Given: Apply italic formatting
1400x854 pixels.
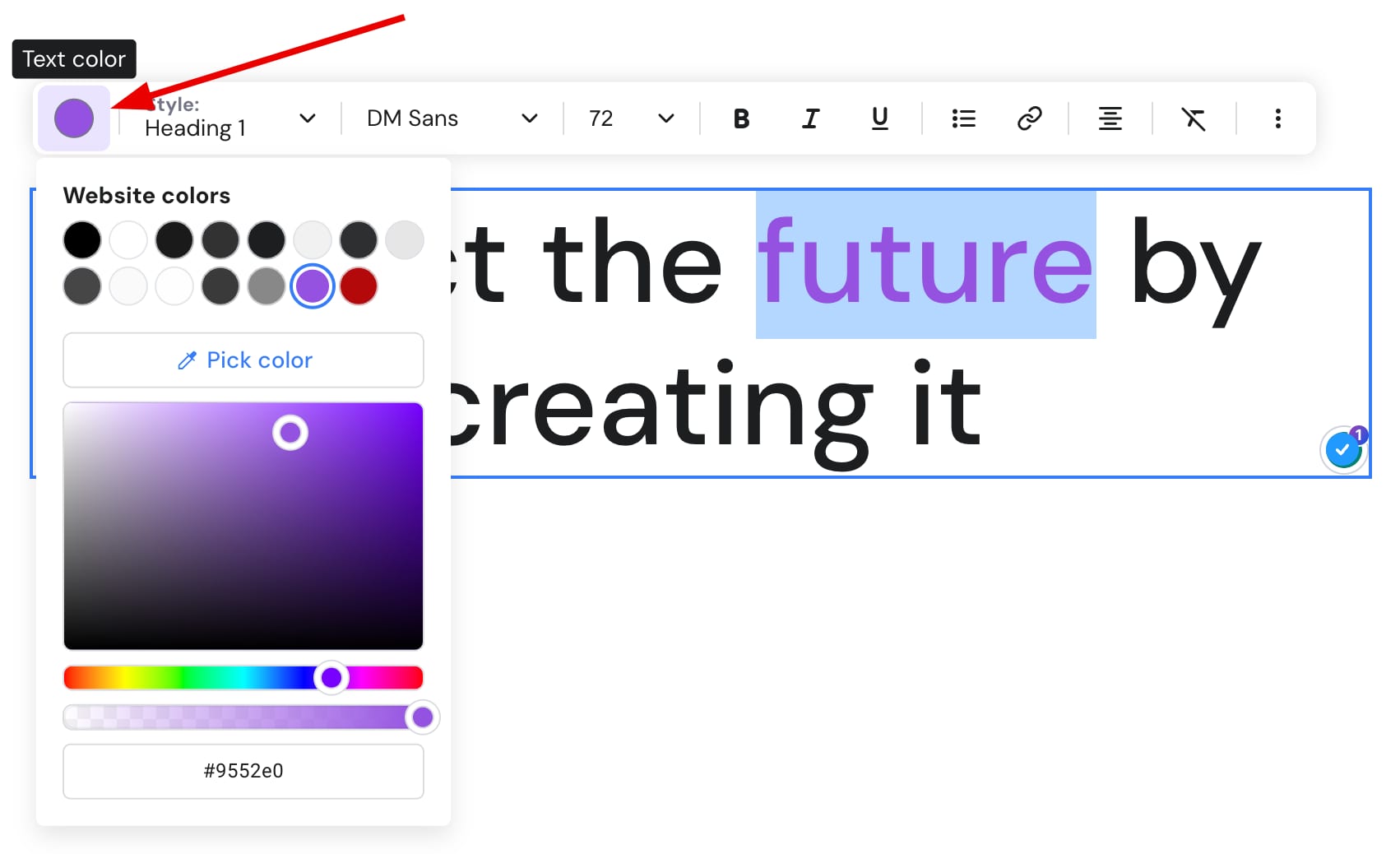Looking at the screenshot, I should (810, 118).
